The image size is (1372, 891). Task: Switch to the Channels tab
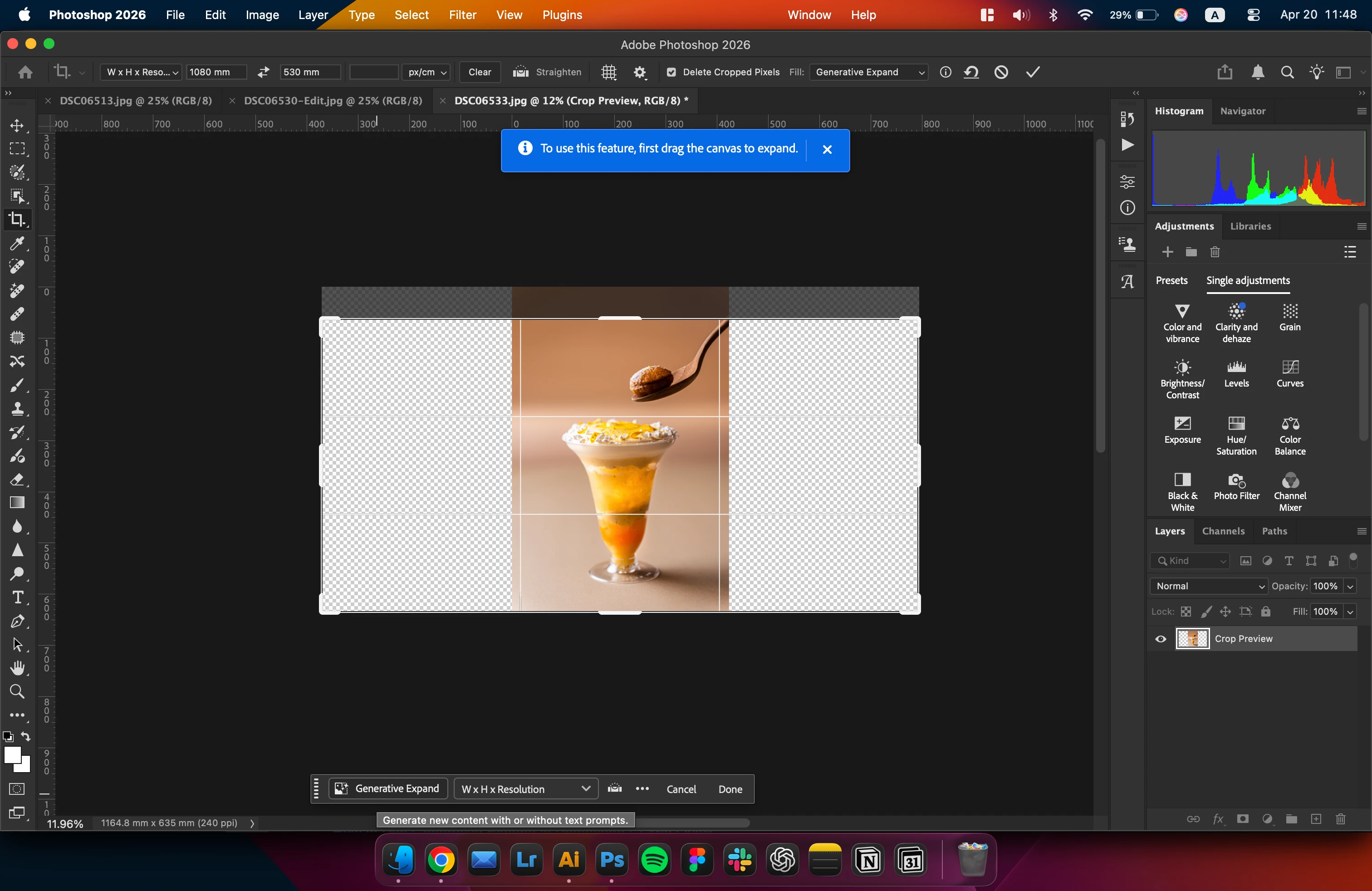[1223, 531]
